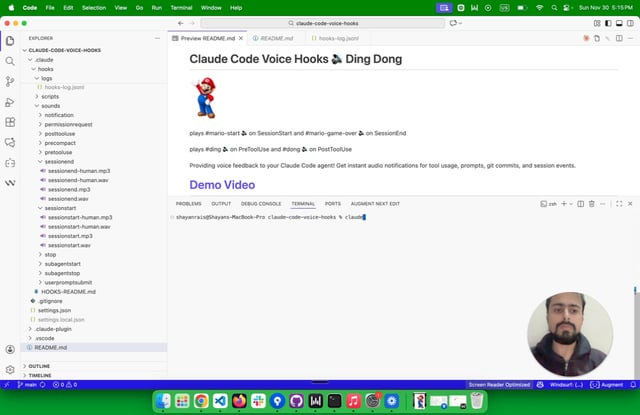
Task: Open Accounts icon in activity bar
Action: pos(10,349)
